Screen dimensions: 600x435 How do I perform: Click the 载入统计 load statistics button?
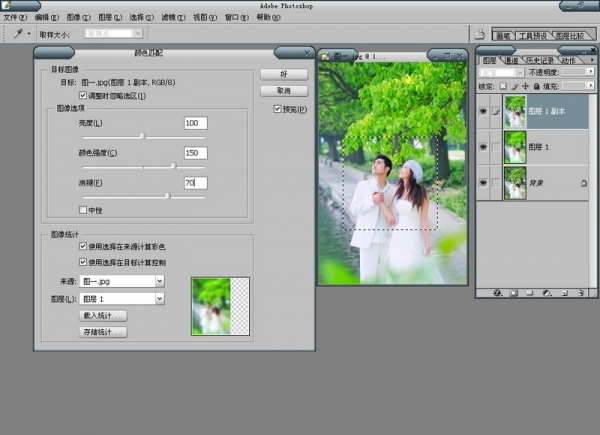[103, 316]
